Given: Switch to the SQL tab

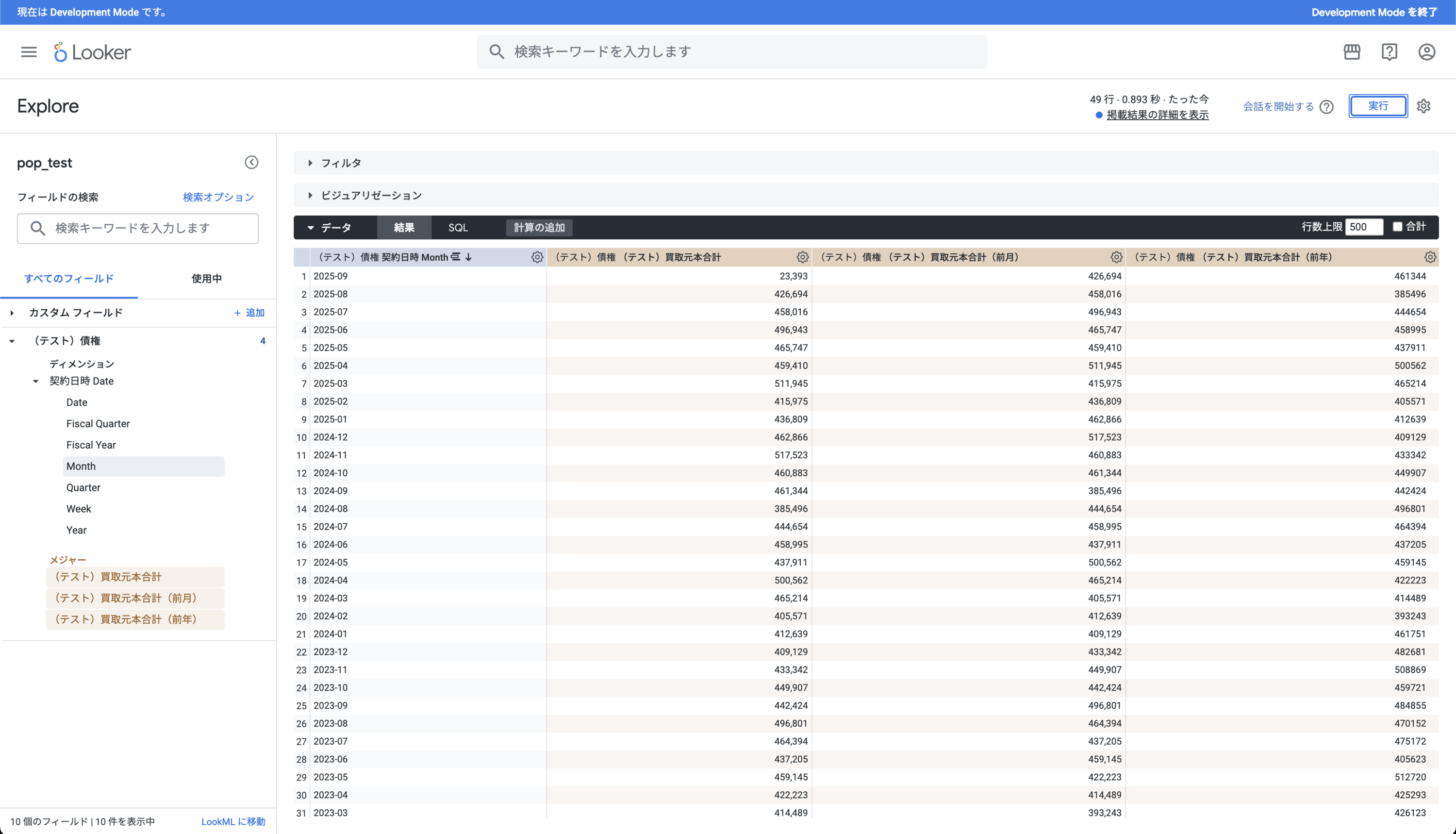Looking at the screenshot, I should [x=458, y=227].
